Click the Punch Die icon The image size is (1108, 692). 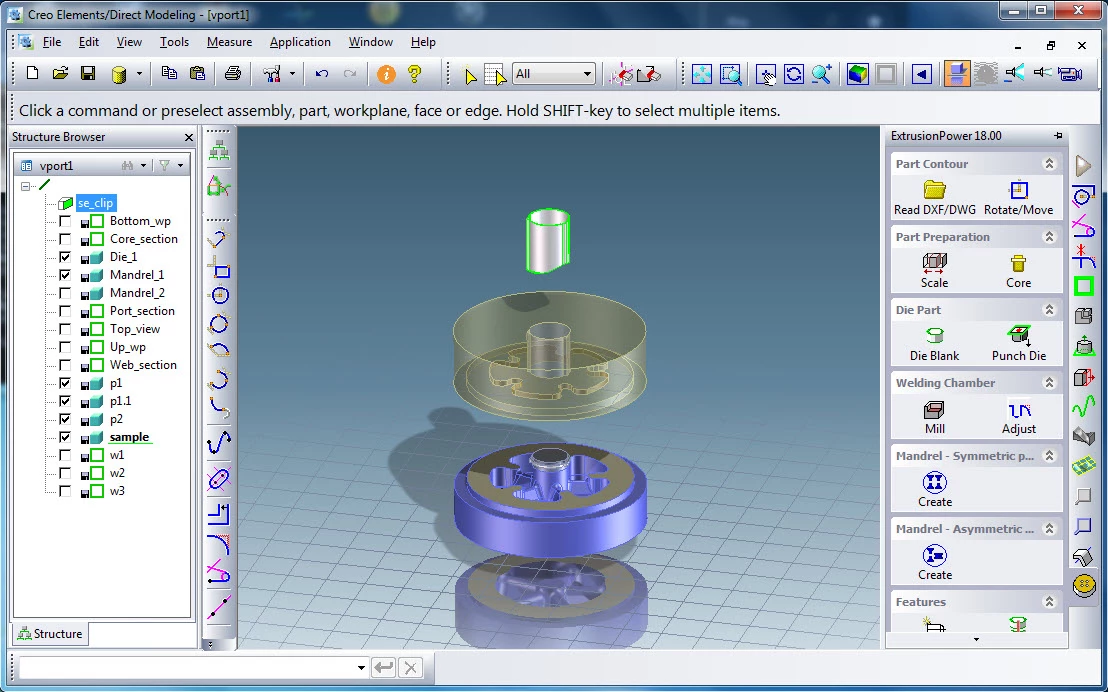(1018, 336)
